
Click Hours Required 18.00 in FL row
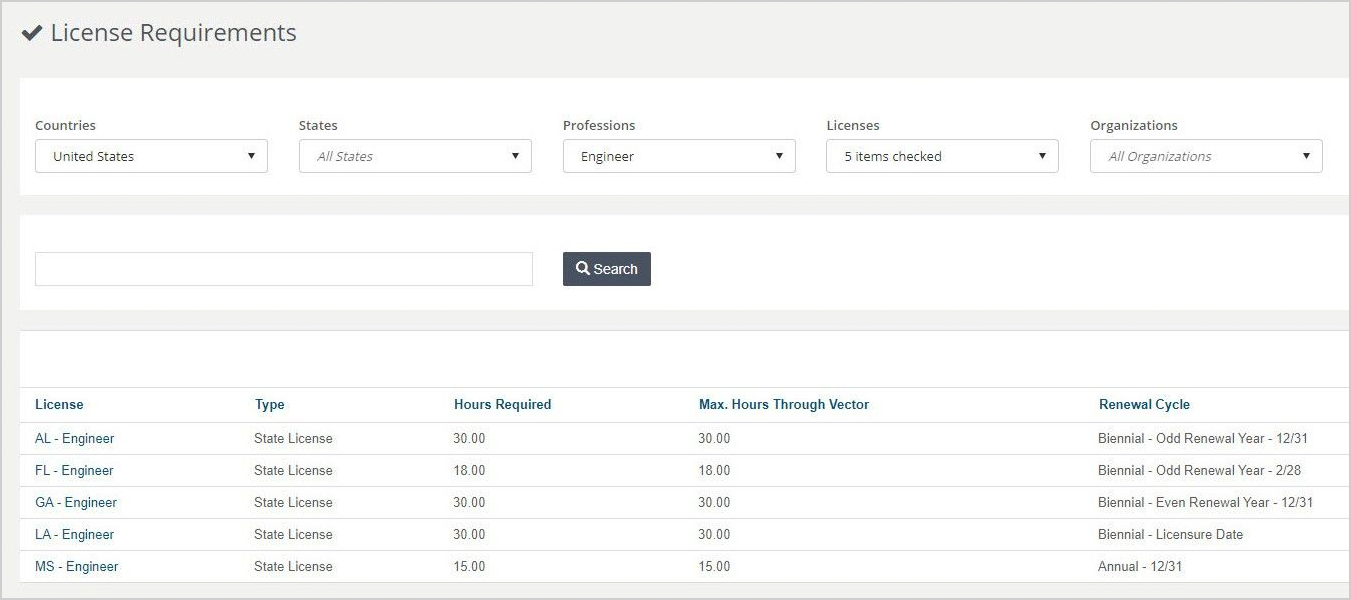pyautogui.click(x=469, y=470)
